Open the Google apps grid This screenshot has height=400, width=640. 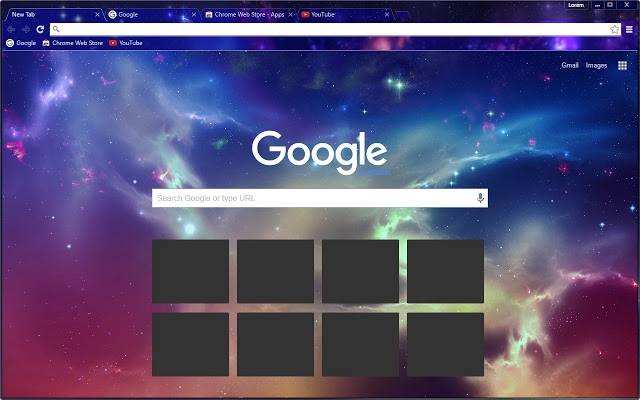pyautogui.click(x=622, y=65)
